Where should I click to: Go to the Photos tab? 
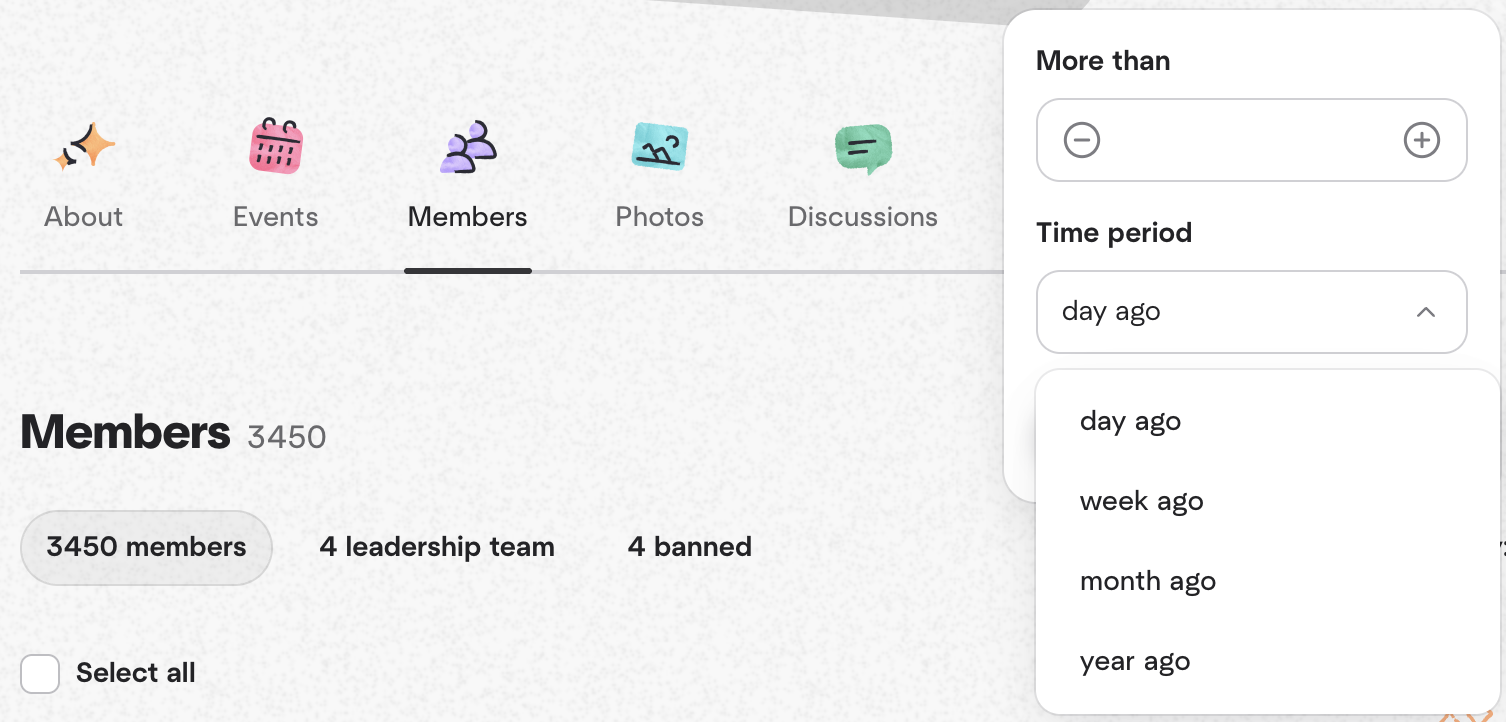point(659,216)
